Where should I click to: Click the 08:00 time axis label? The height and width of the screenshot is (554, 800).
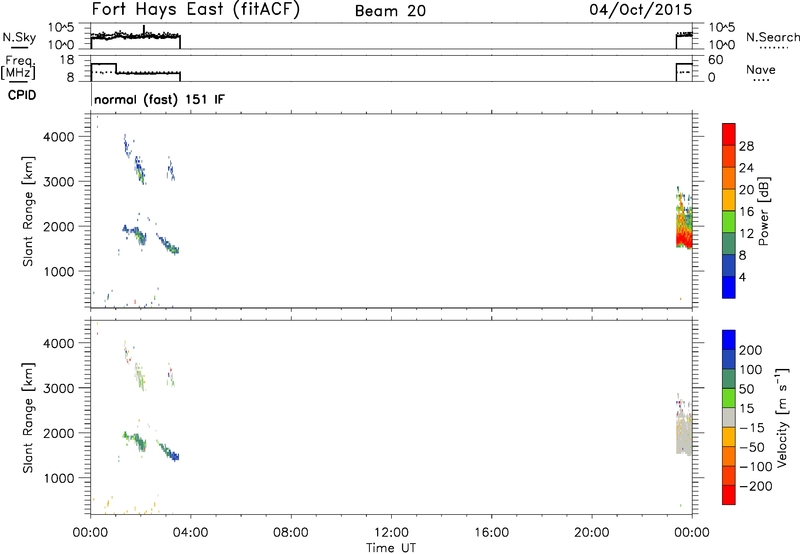(x=291, y=533)
